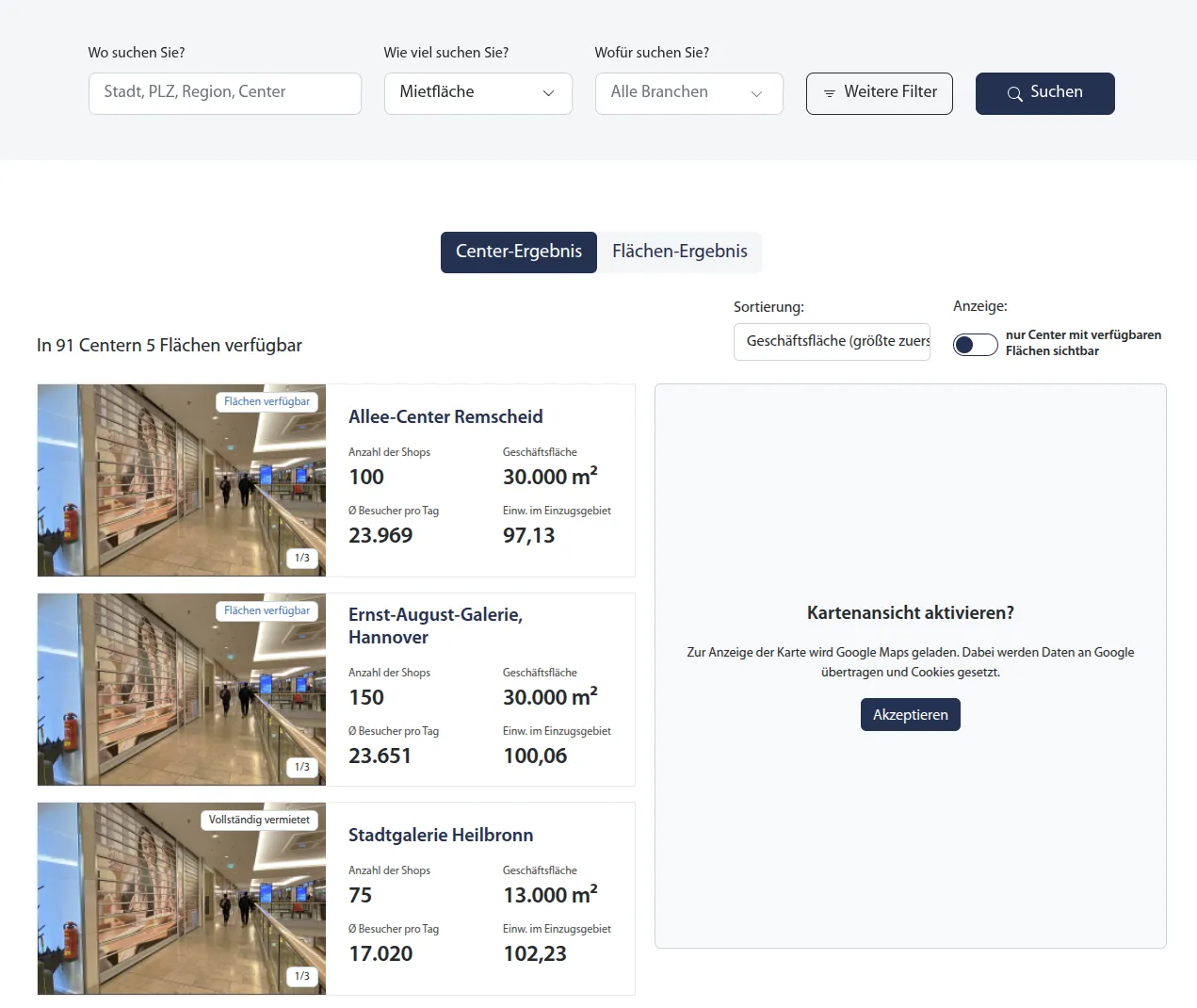Screen dimensions: 1197x1008
Task: Click the filter icon beside Weitere Filter
Action: click(830, 93)
